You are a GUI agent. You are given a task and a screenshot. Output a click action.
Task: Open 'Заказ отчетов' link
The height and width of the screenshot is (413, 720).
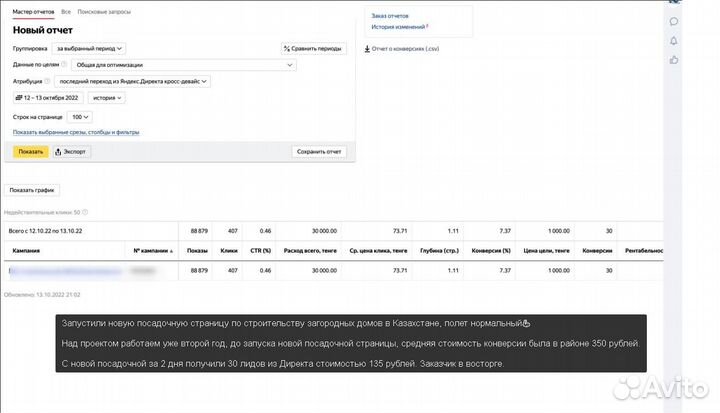389,16
